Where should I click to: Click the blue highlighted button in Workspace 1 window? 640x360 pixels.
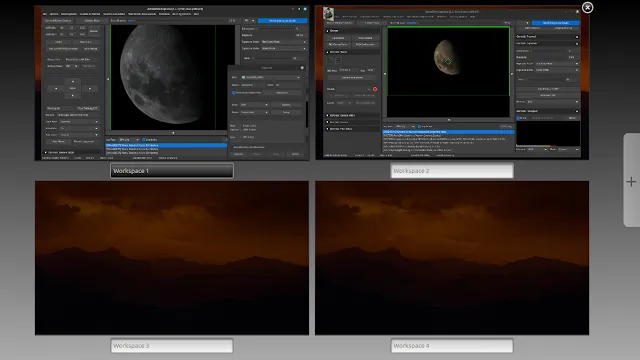click(282, 20)
